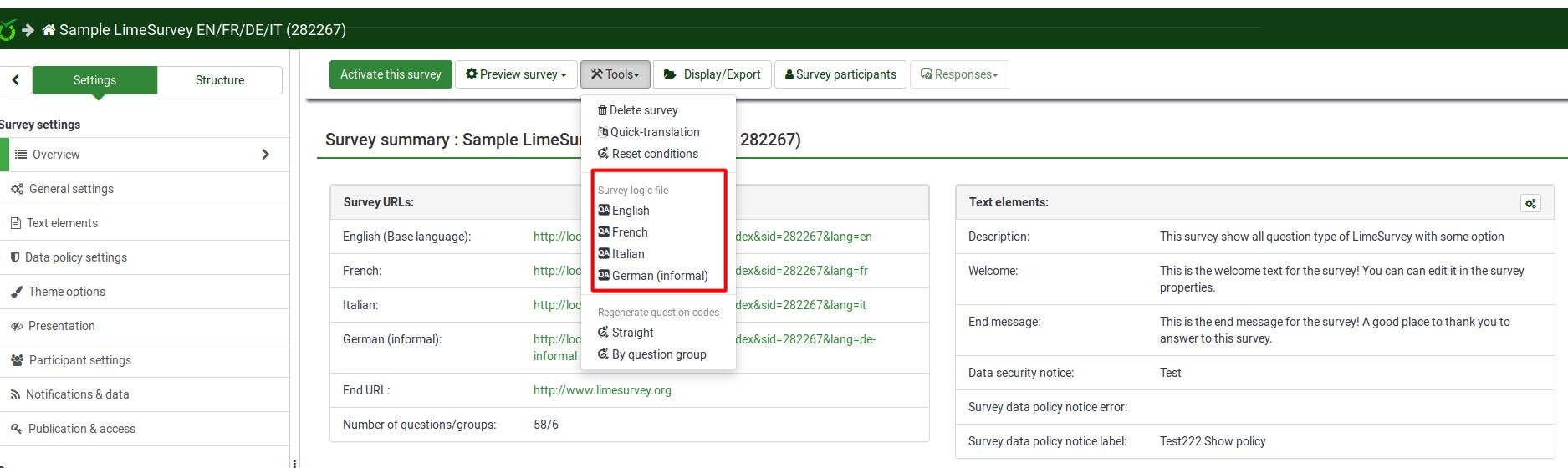Open General settings in the sidebar
The image size is (1568, 468).
pos(71,189)
